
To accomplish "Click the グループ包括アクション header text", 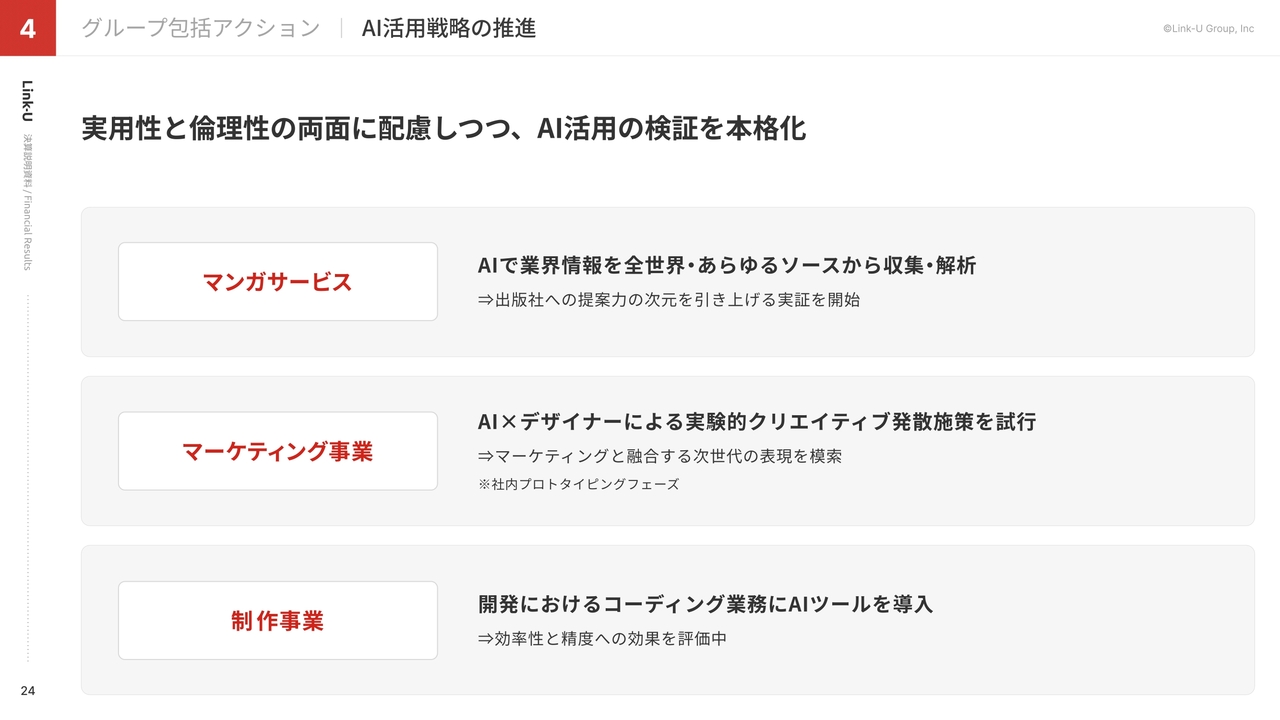I will [x=200, y=28].
